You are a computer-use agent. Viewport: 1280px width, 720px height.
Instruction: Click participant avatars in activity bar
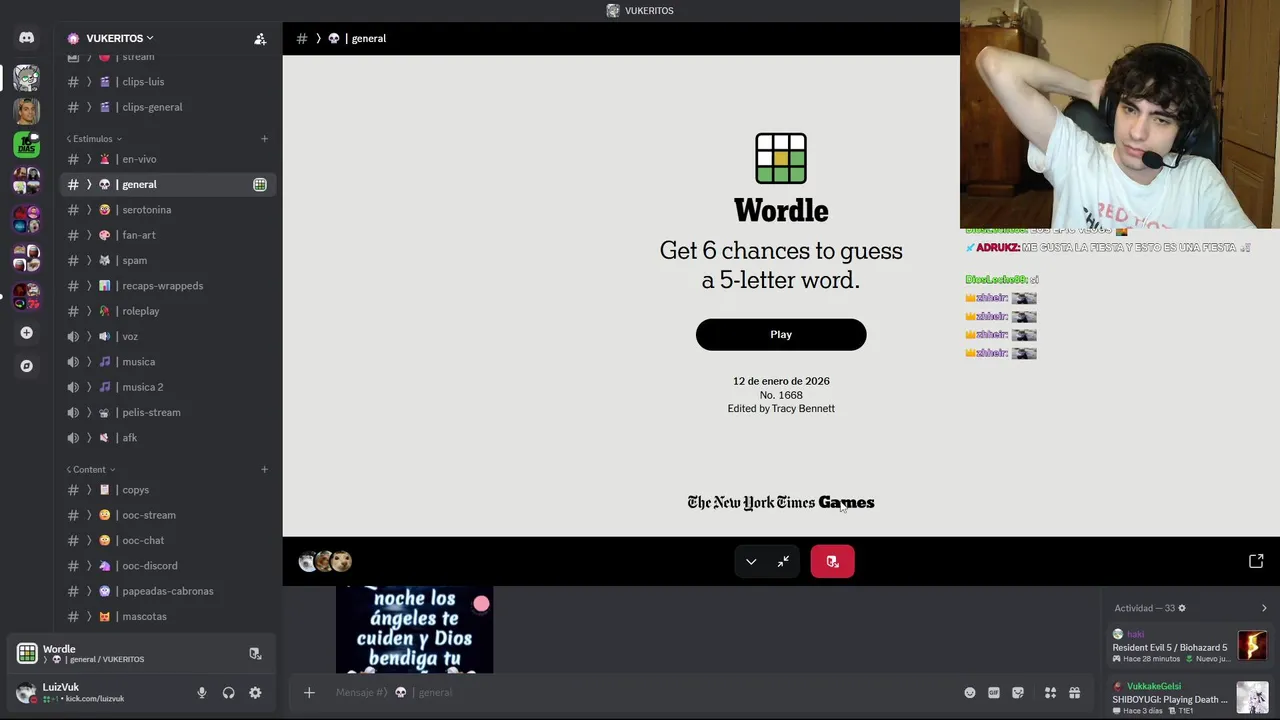(x=325, y=562)
